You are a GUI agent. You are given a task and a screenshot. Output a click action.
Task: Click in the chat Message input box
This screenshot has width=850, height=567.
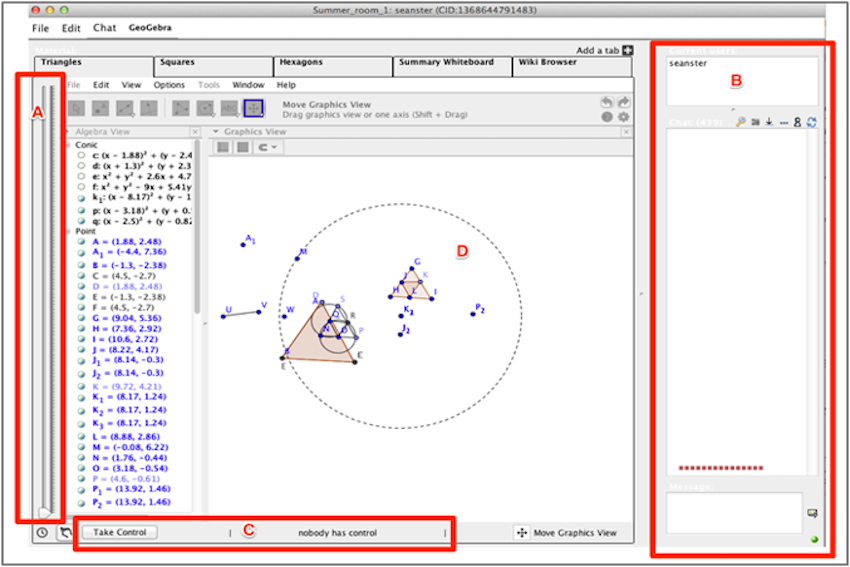[x=735, y=510]
